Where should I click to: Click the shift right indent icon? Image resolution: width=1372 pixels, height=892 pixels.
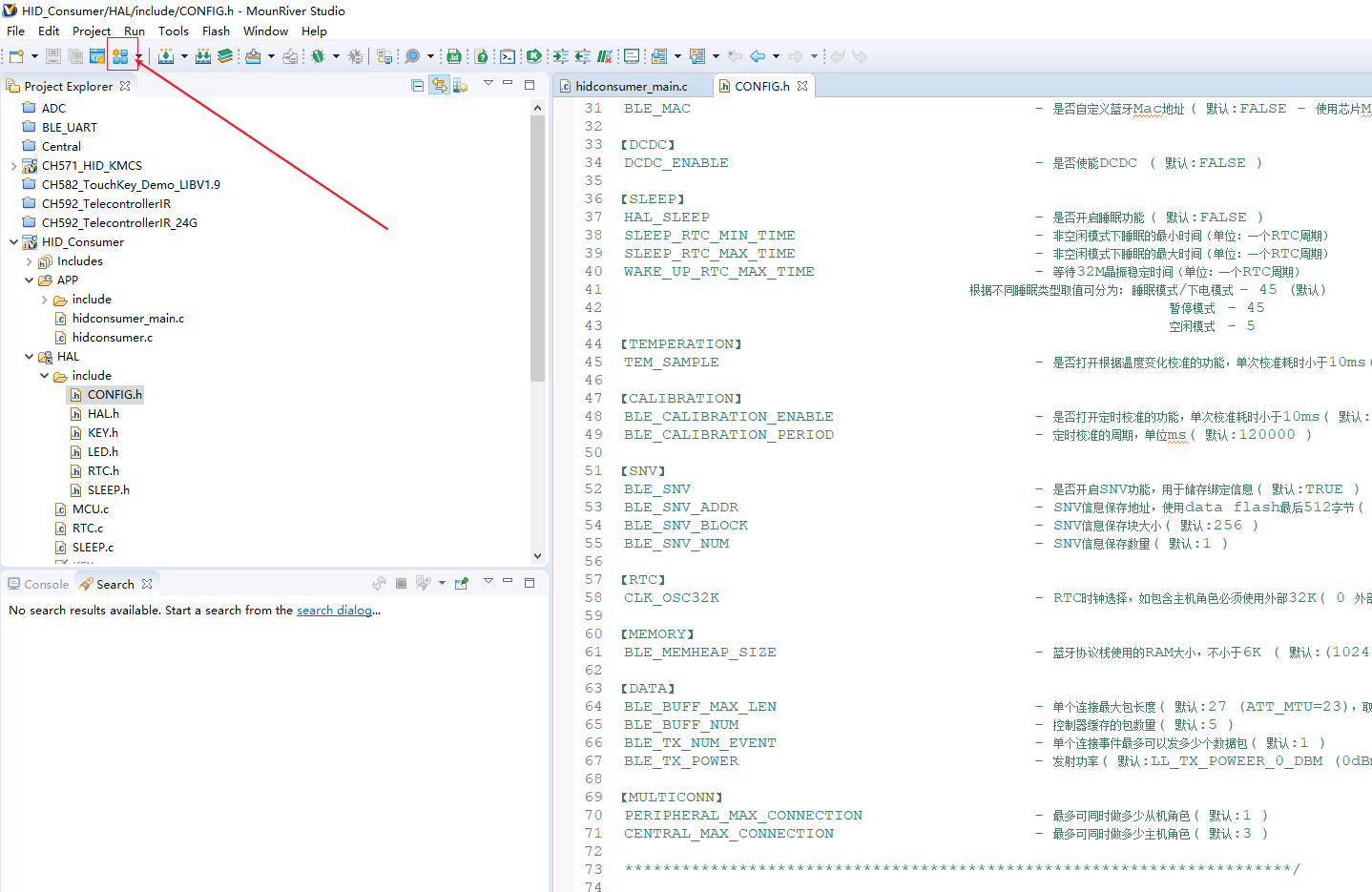(560, 56)
